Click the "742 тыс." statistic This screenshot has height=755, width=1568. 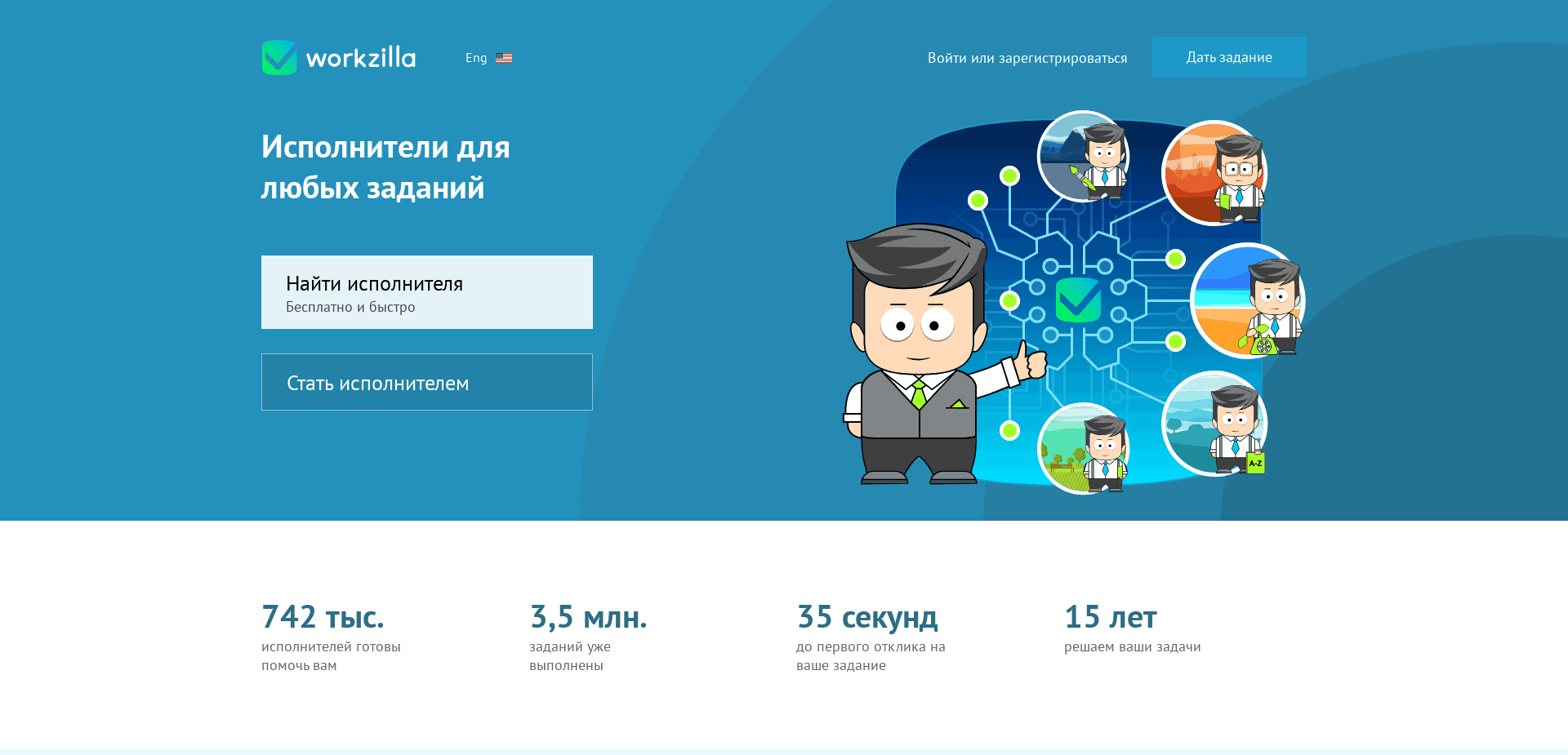pos(323,617)
